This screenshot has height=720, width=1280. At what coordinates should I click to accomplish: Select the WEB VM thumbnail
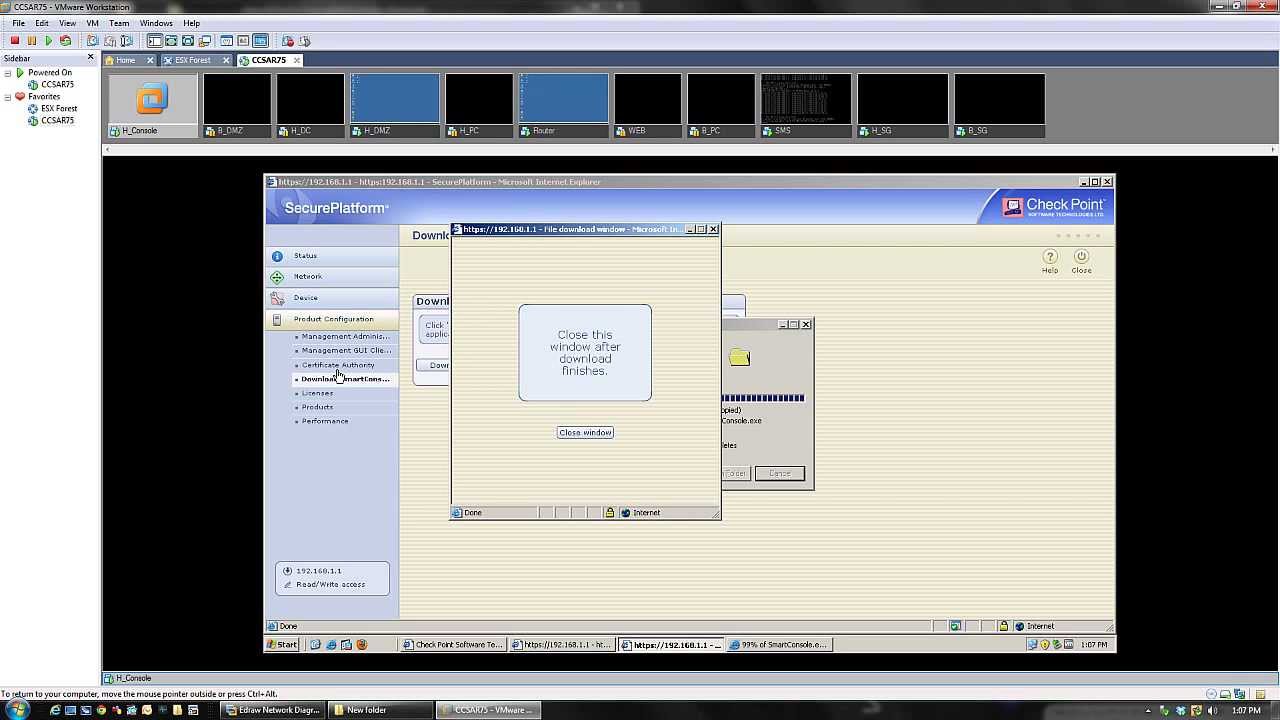tap(648, 105)
